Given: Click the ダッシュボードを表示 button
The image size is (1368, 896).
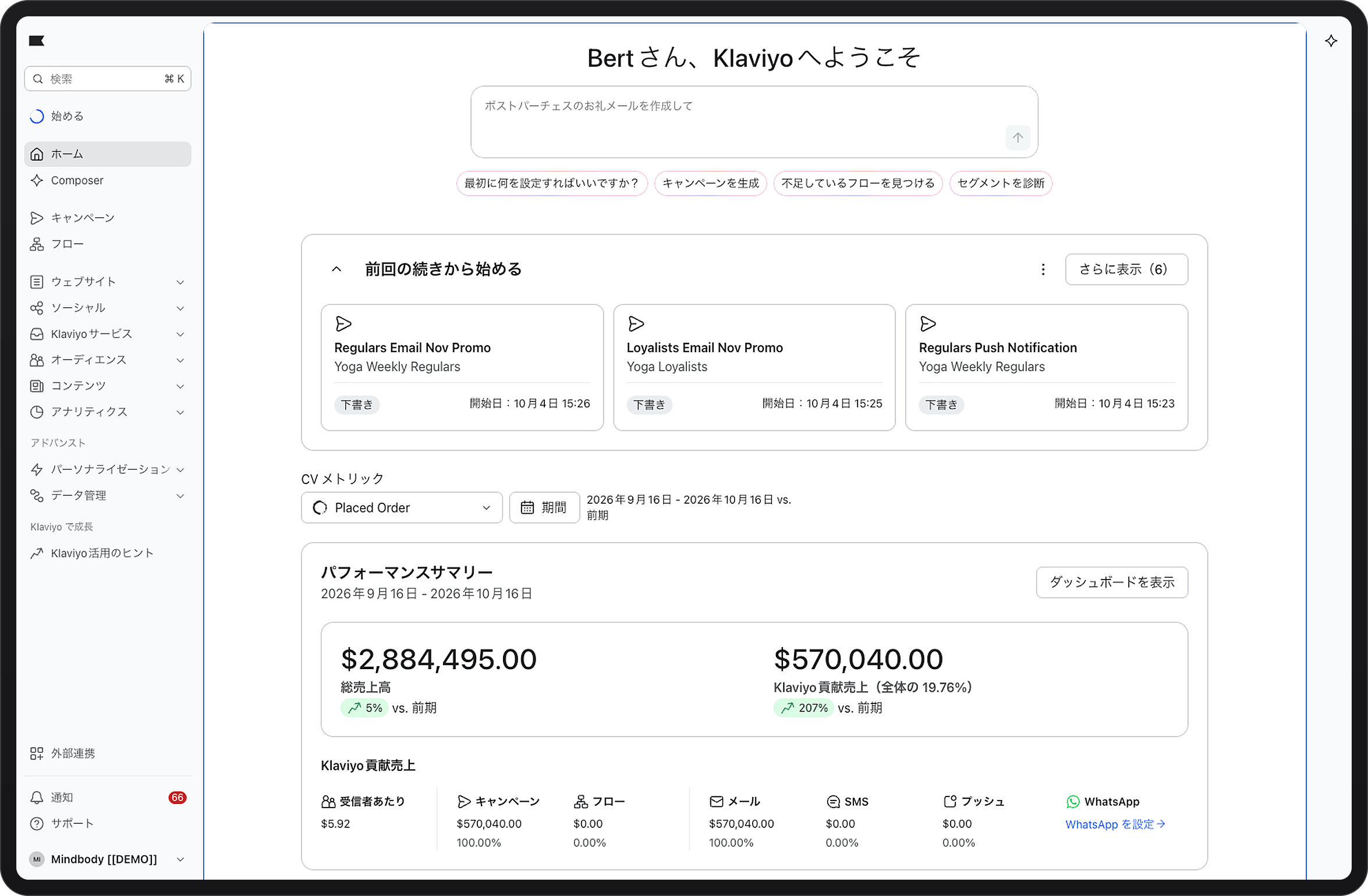Looking at the screenshot, I should 1112,582.
